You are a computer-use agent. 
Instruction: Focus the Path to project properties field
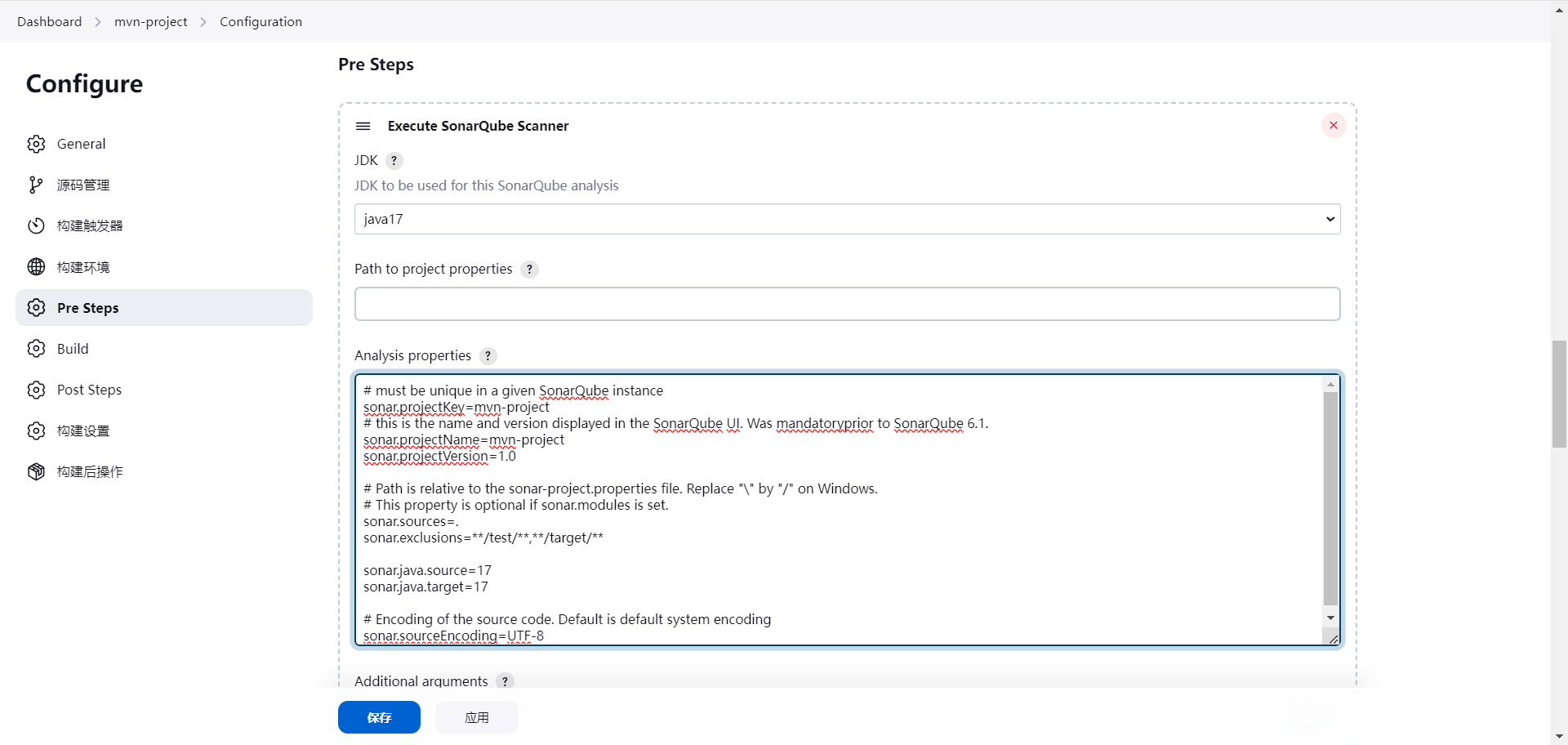[x=848, y=304]
